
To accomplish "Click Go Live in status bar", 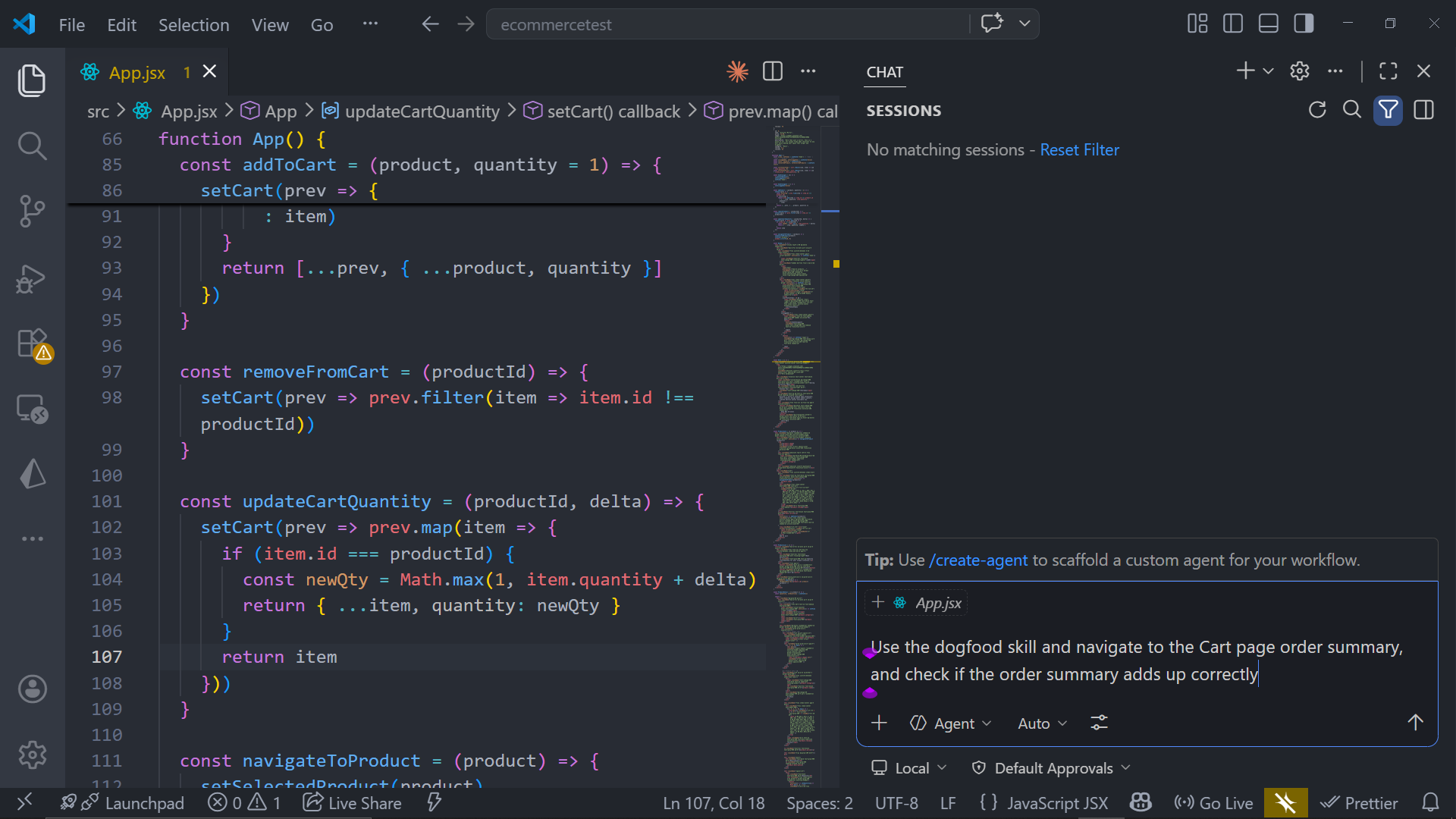I will (1213, 803).
